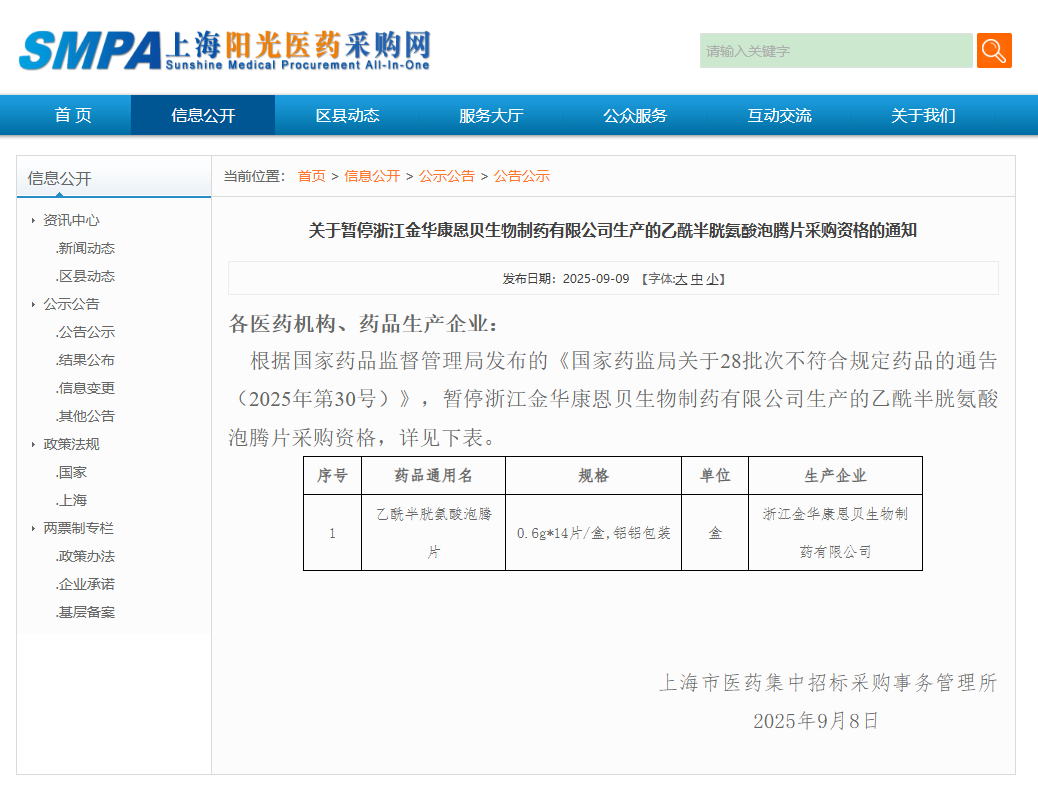Click the 药品通用名 table header
The image size is (1038, 792).
(434, 475)
